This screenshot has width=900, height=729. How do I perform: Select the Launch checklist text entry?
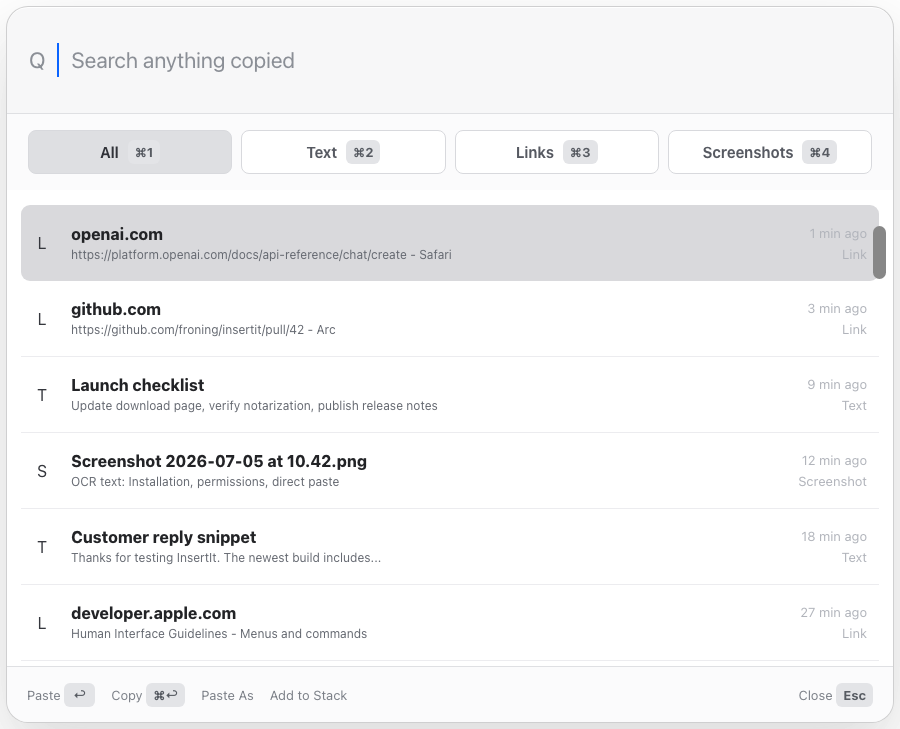click(450, 395)
